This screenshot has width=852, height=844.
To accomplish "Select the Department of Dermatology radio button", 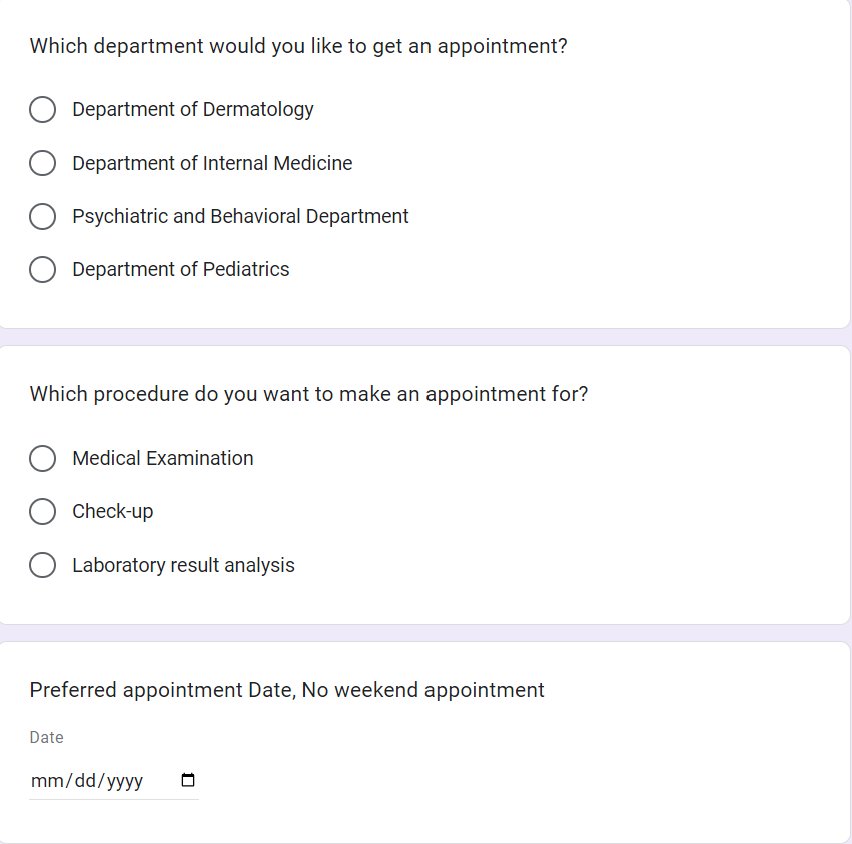I will 42,110.
